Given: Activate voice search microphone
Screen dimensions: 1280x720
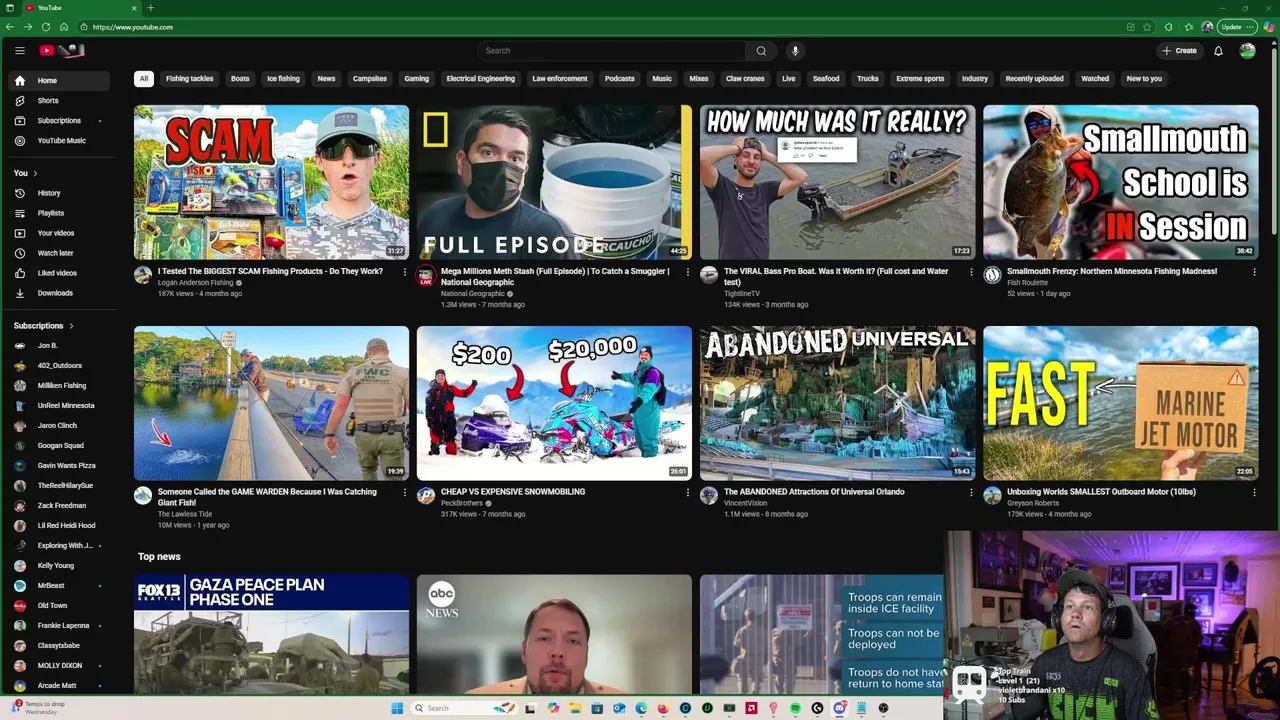Looking at the screenshot, I should (x=795, y=51).
